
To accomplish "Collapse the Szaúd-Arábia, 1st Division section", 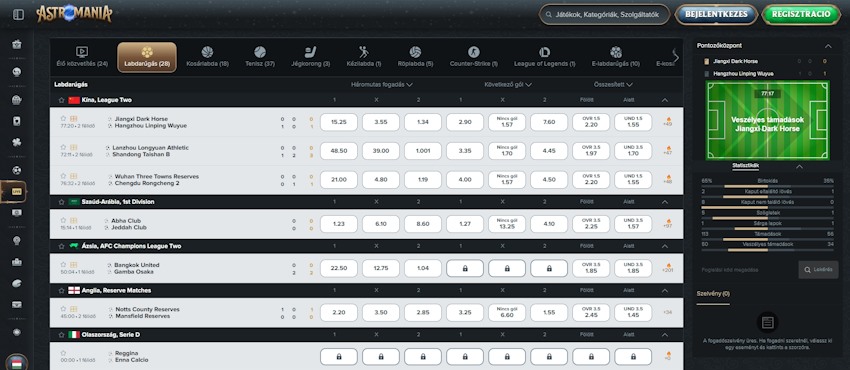I will 665,202.
